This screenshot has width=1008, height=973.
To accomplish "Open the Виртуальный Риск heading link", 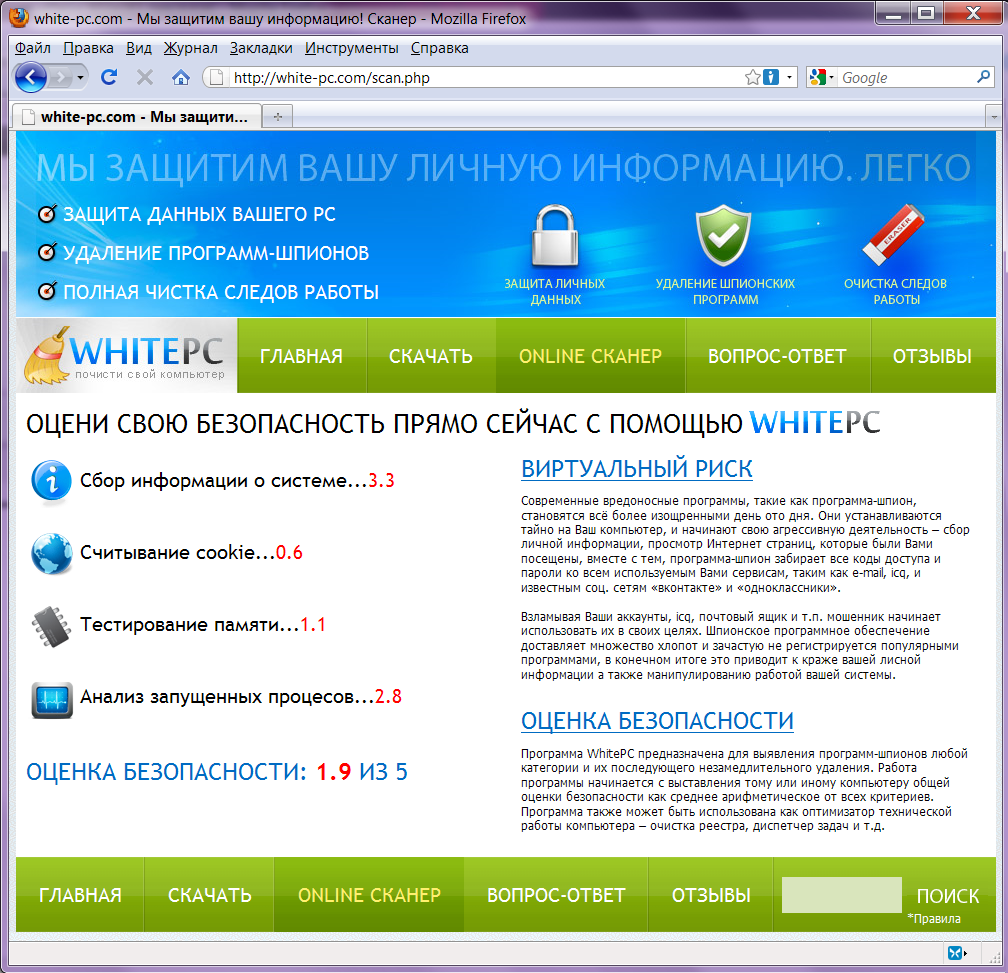I will pyautogui.click(x=636, y=469).
